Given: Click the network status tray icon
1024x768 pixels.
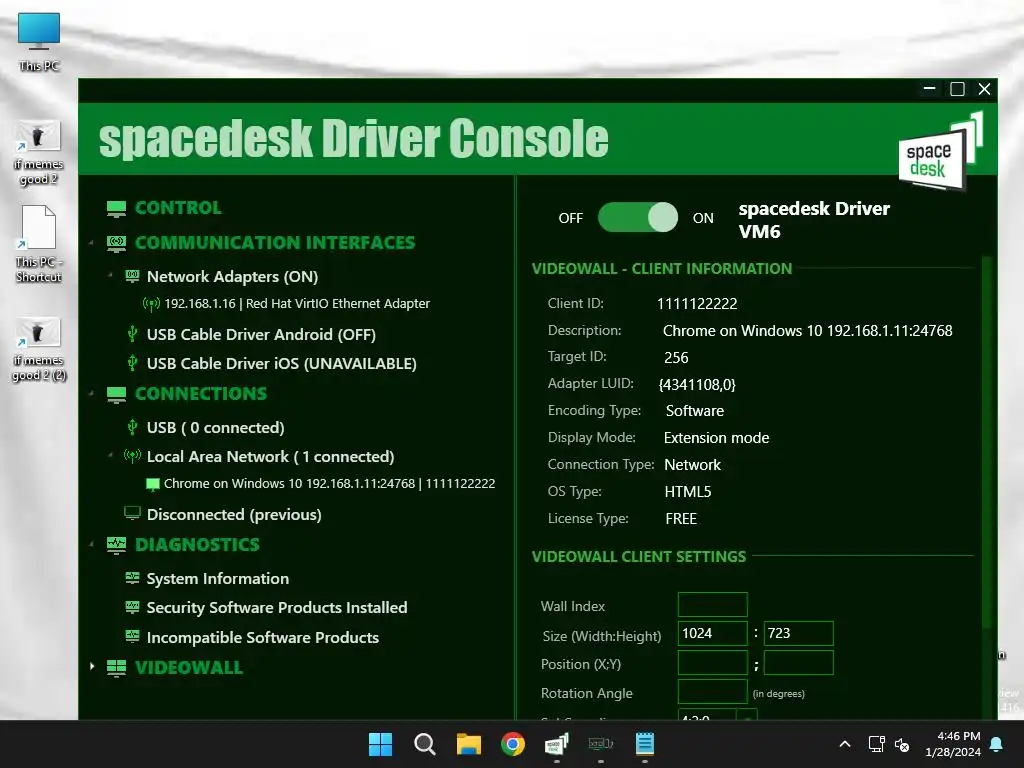Looking at the screenshot, I should (x=876, y=744).
